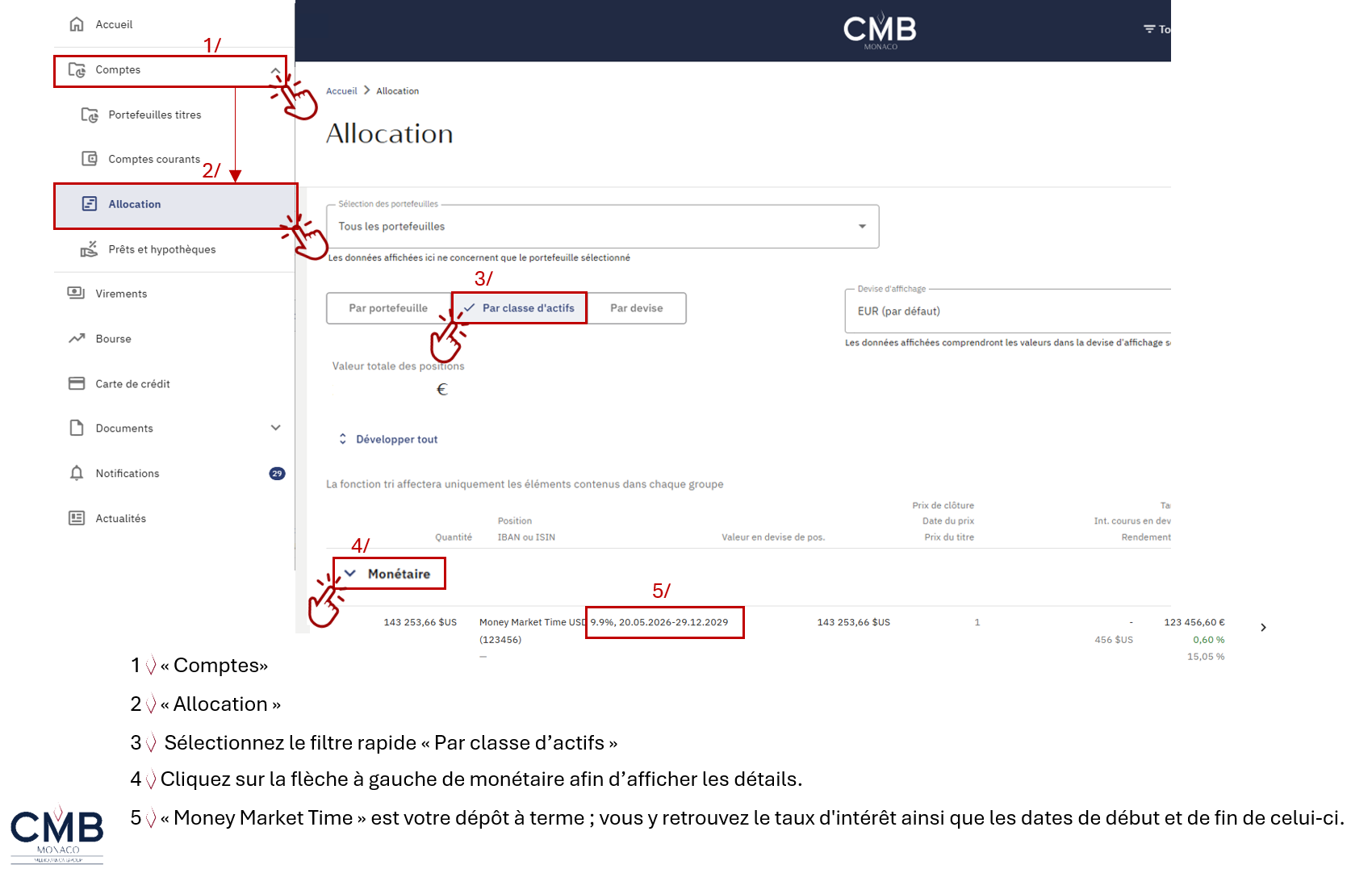This screenshot has width=1372, height=869.
Task: Toggle the Par classe d'actifs filter
Action: coord(519,308)
